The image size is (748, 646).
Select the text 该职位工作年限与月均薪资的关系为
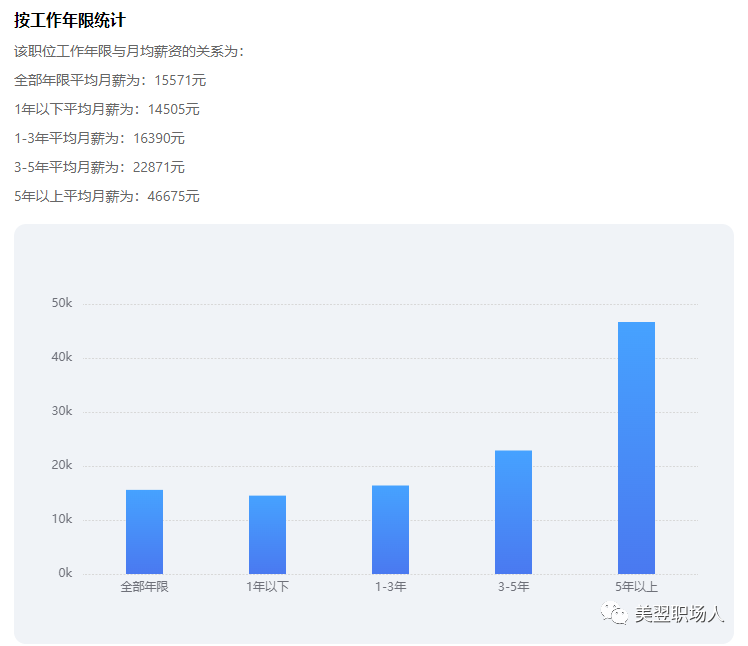point(126,51)
